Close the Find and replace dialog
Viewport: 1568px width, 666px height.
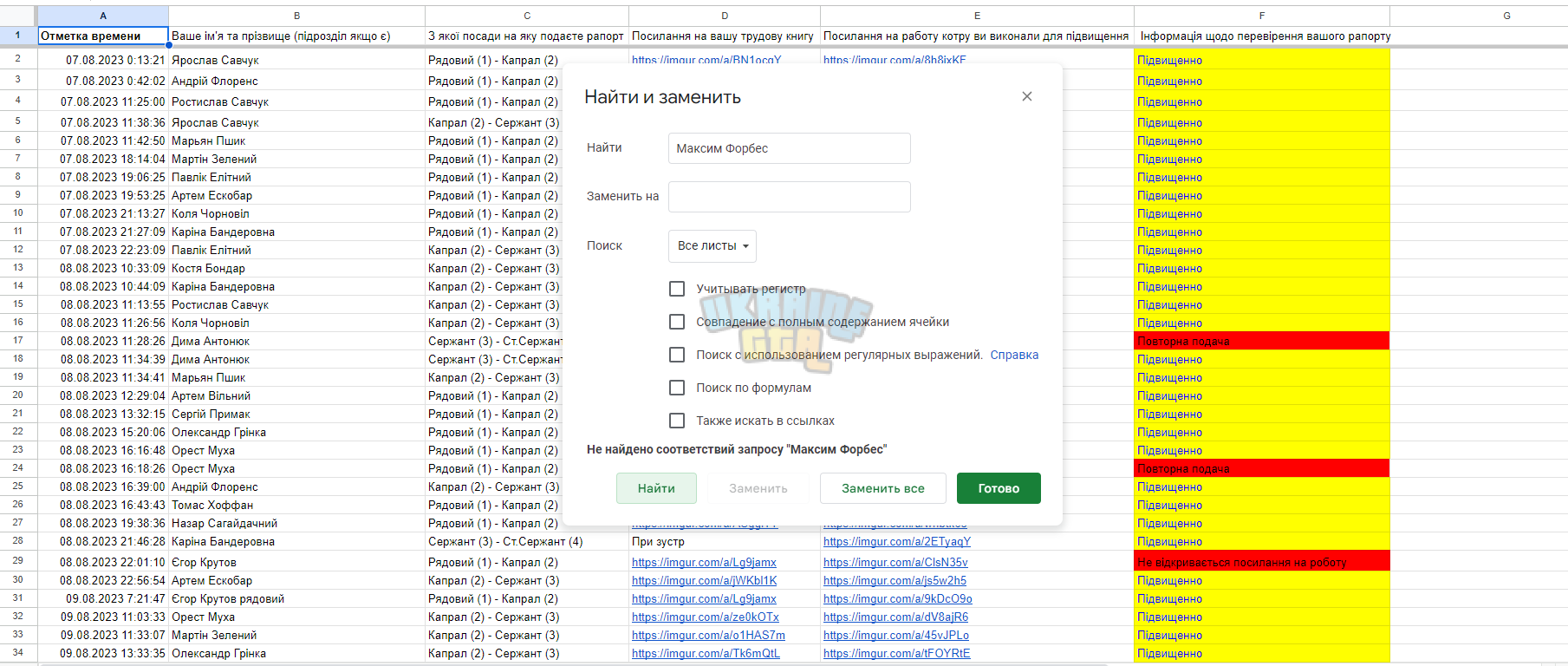click(1027, 96)
